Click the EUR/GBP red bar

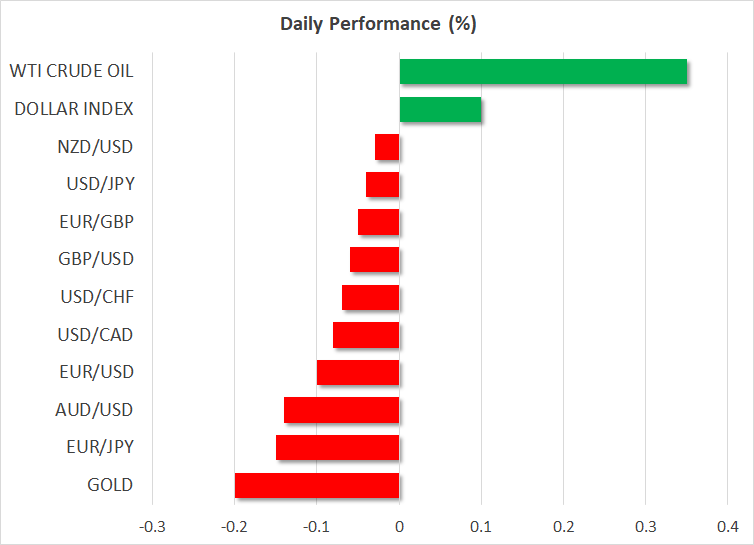pos(379,222)
